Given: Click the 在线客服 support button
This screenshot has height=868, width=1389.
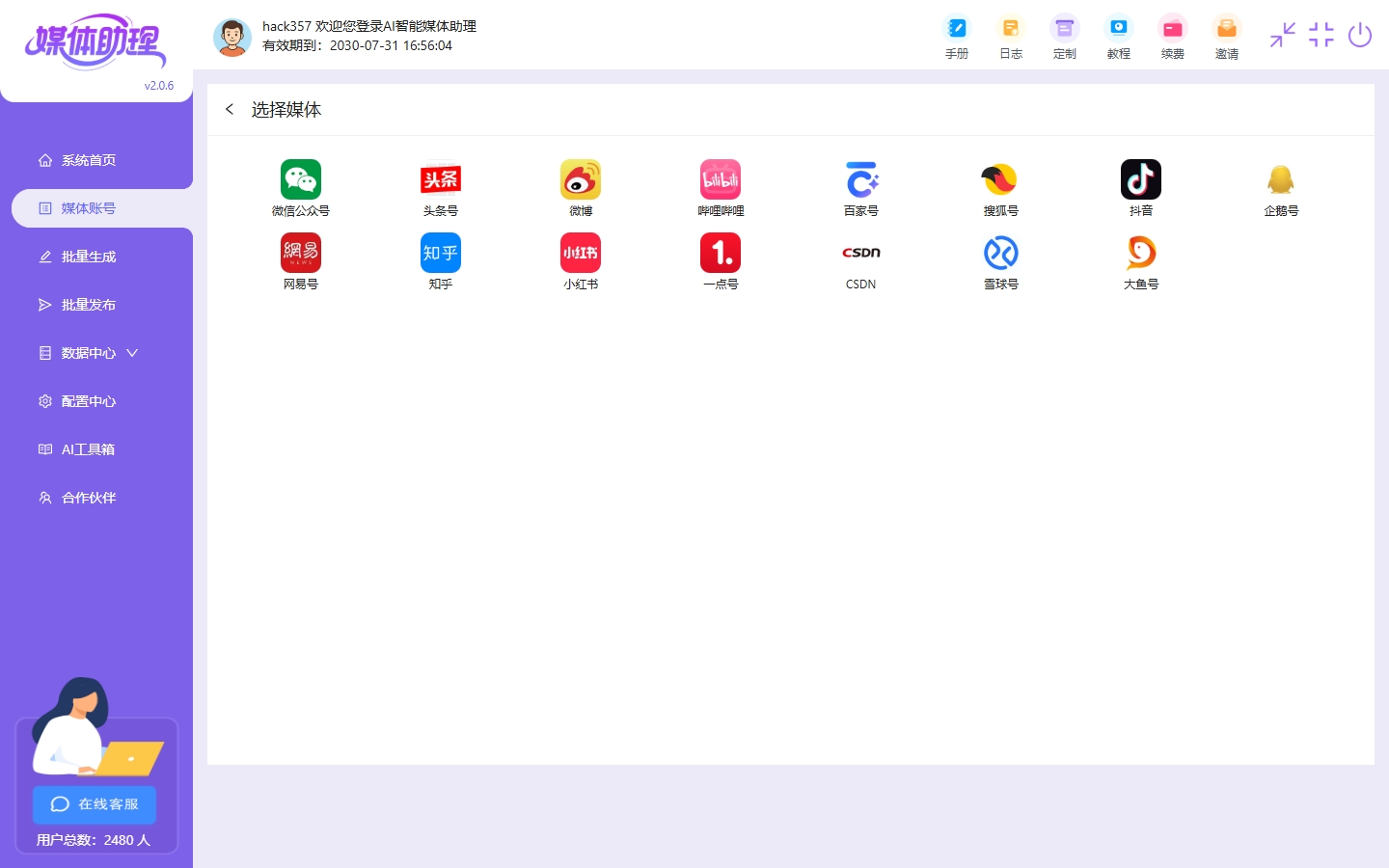Looking at the screenshot, I should click(95, 804).
